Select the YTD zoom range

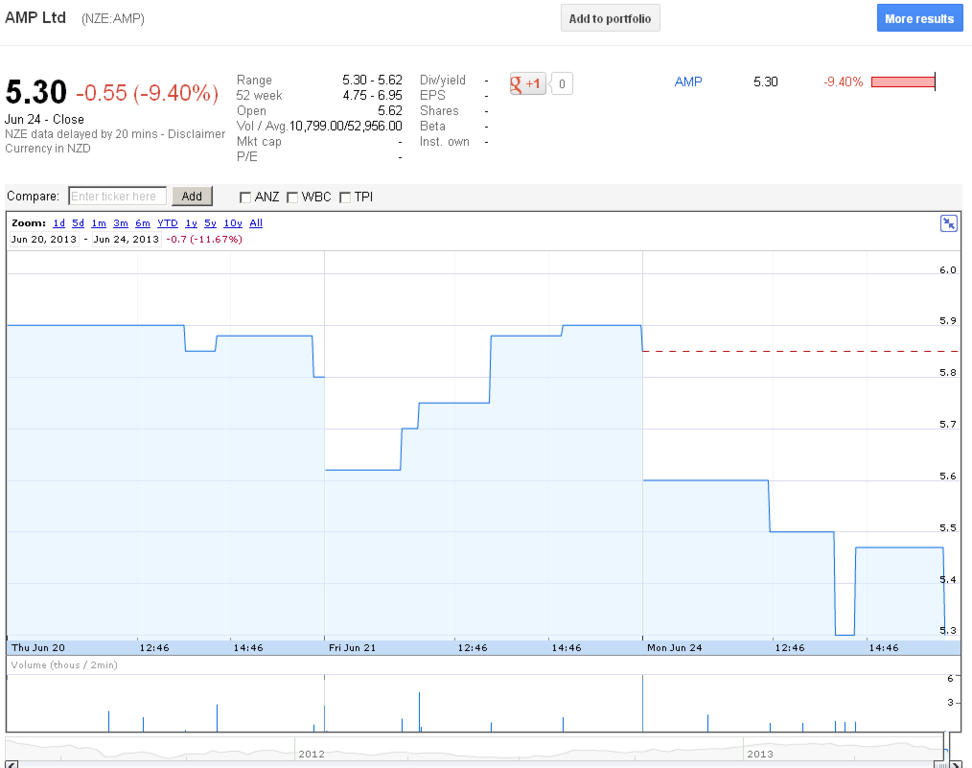point(167,223)
